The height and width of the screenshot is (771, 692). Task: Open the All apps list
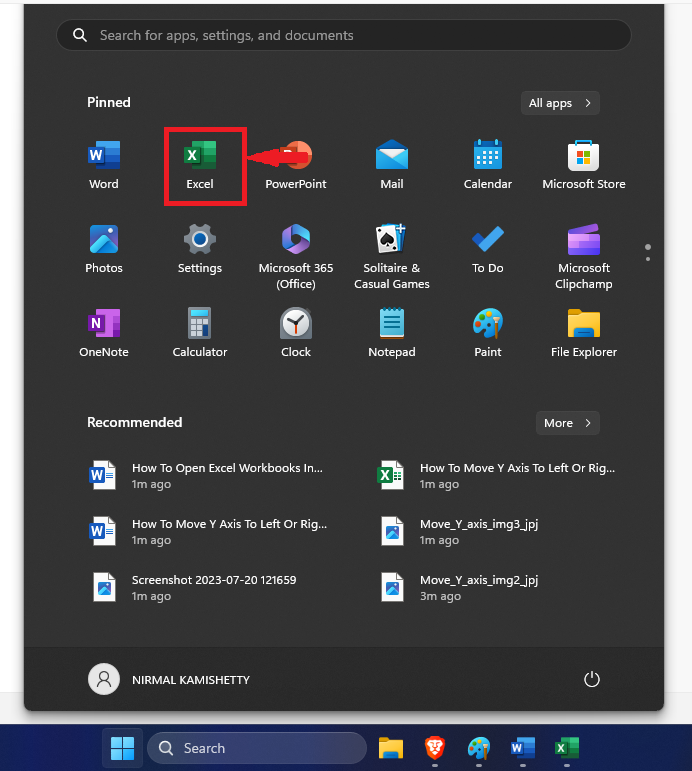[560, 103]
